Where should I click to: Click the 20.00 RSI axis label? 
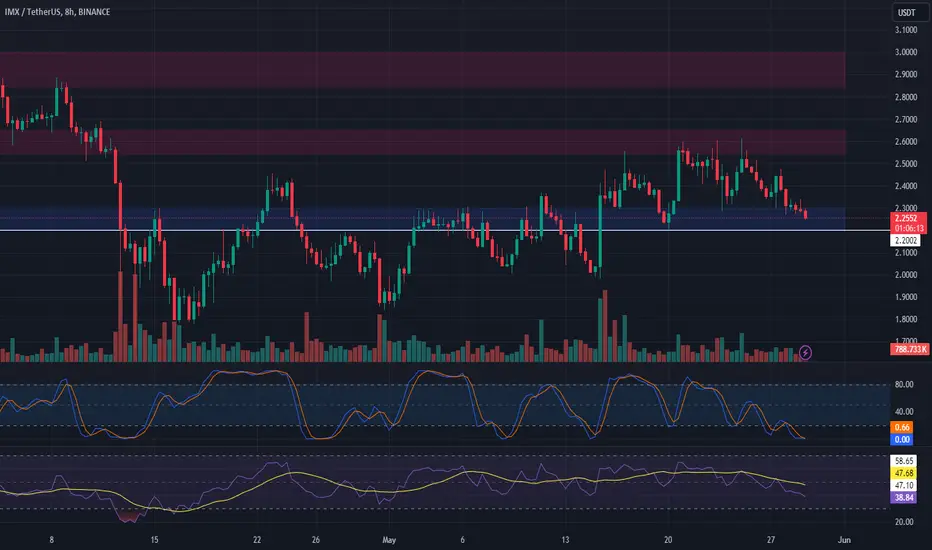[904, 522]
